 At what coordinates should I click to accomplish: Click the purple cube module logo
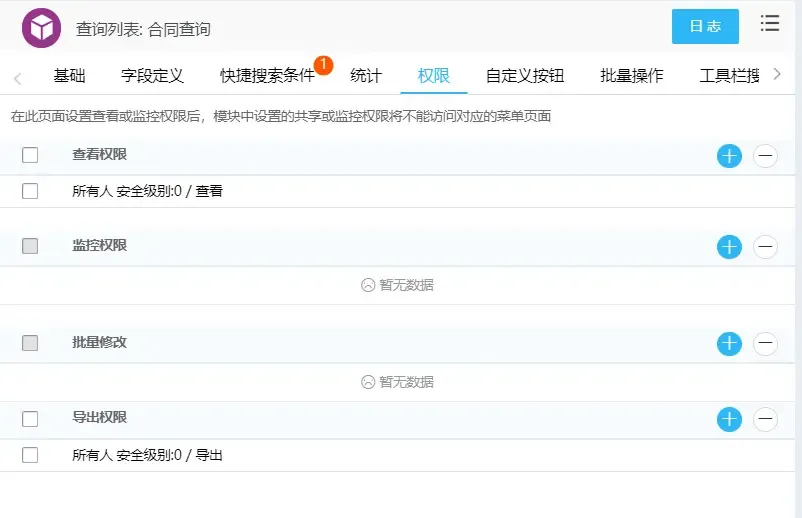tap(41, 28)
